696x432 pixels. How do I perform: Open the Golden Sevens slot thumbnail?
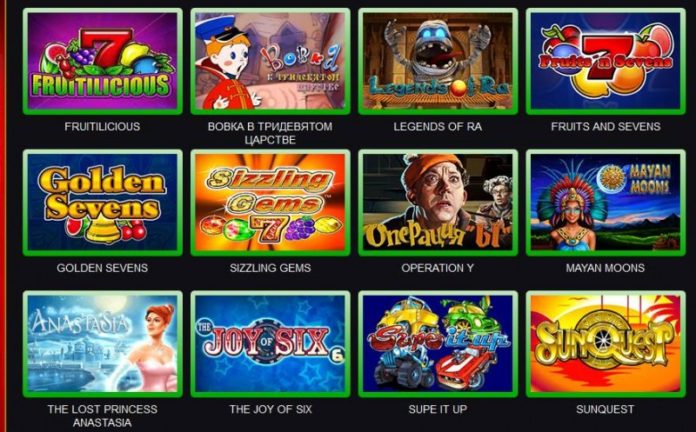(x=103, y=202)
